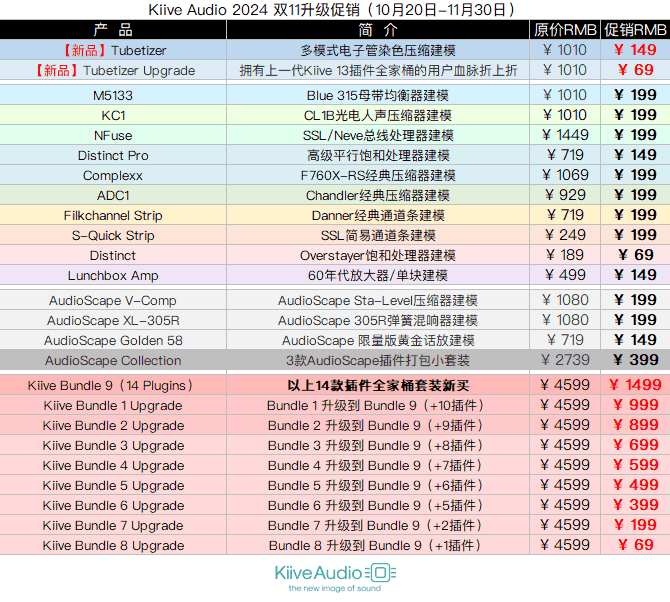Select the ¥2739 original price
Image resolution: width=670 pixels, height=602 pixels.
[x=565, y=360]
